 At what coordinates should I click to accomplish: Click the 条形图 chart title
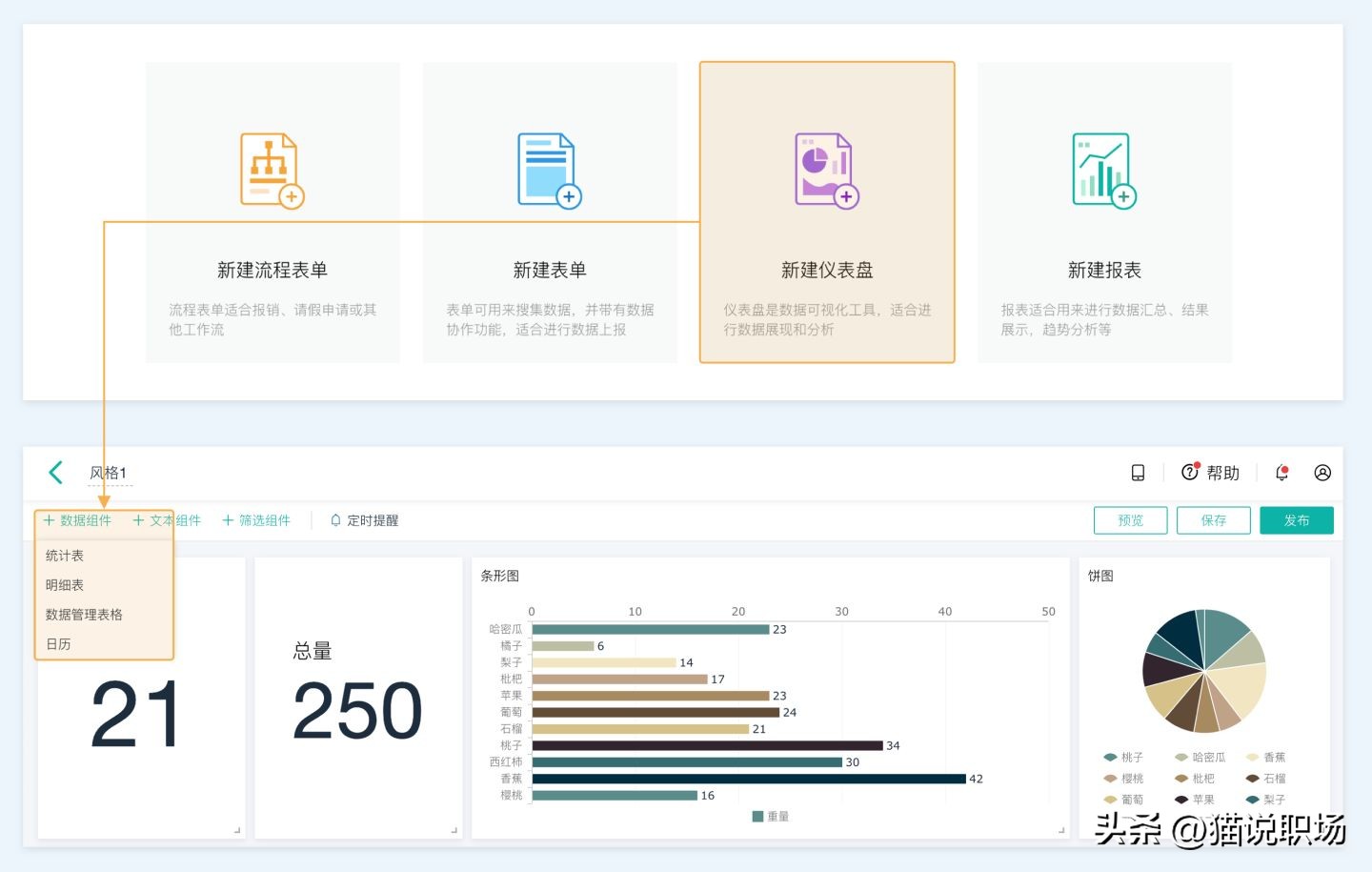[500, 576]
